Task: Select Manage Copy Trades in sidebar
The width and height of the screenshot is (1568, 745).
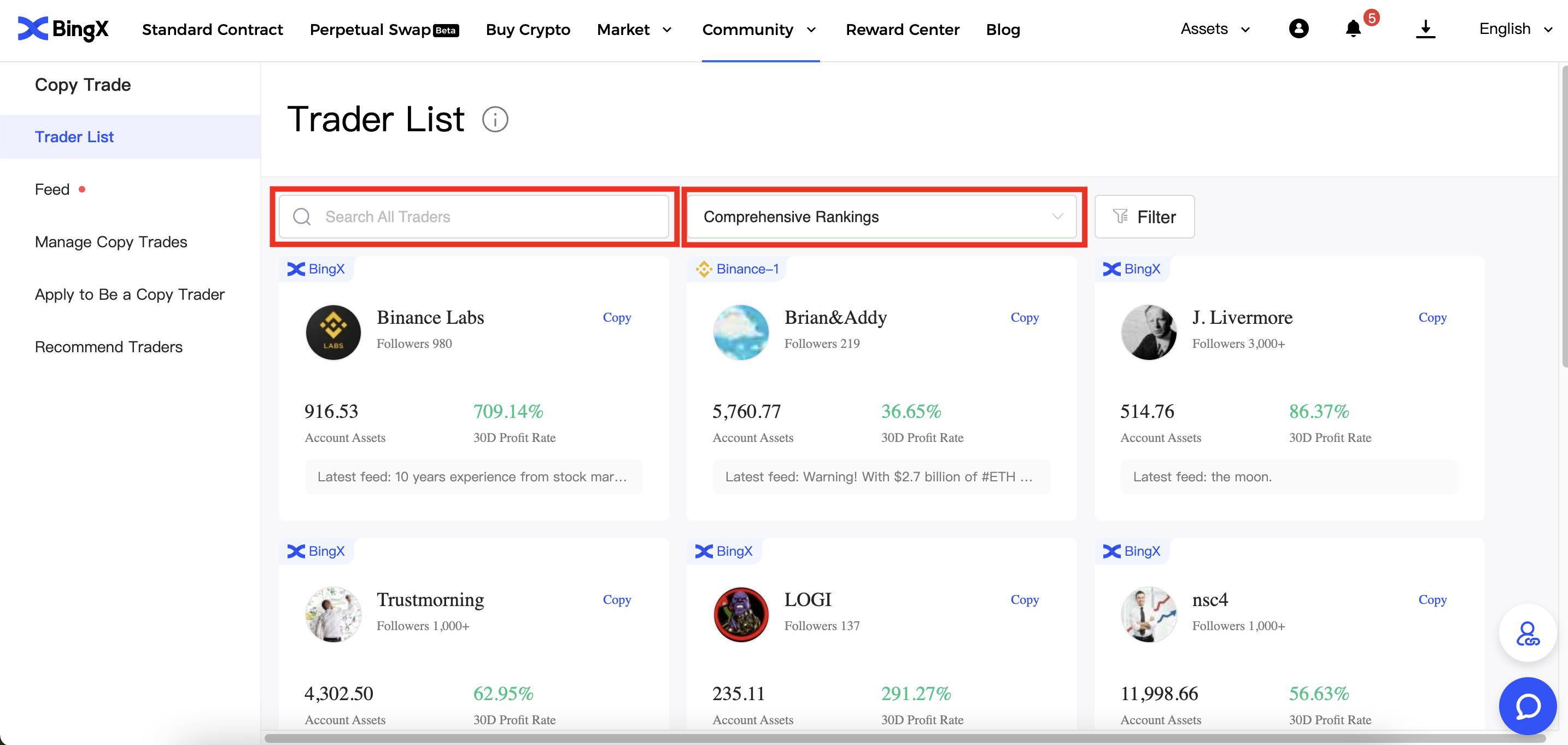Action: [x=111, y=242]
